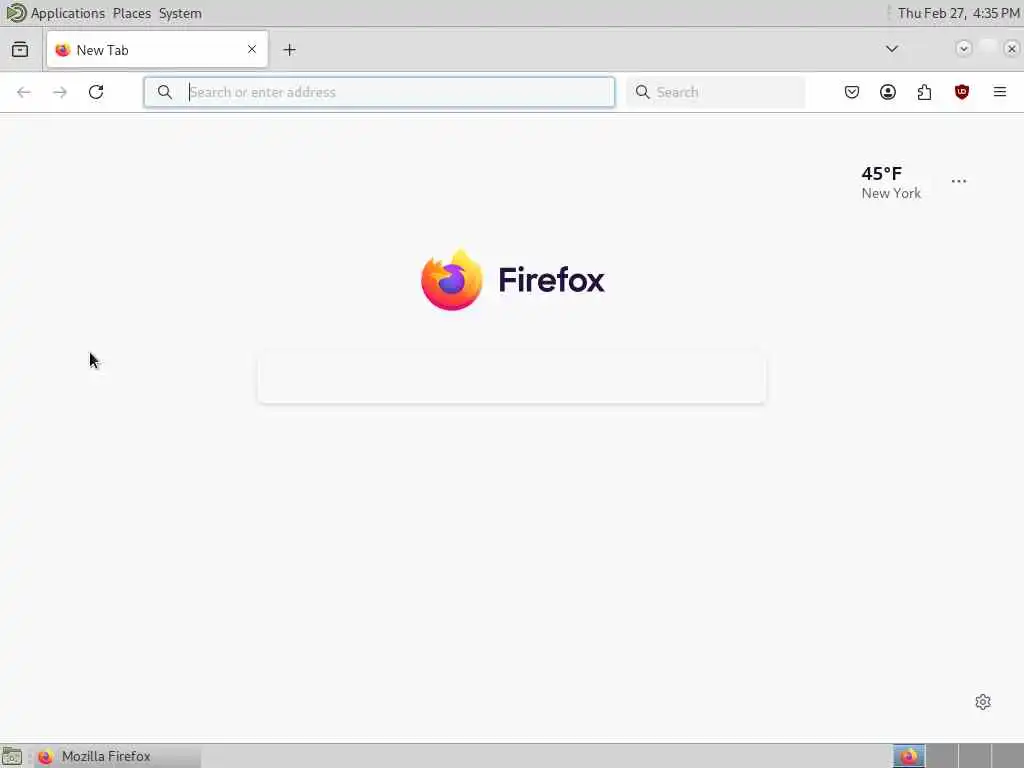
Task: Open the Save to Pocket icon
Action: click(x=852, y=92)
